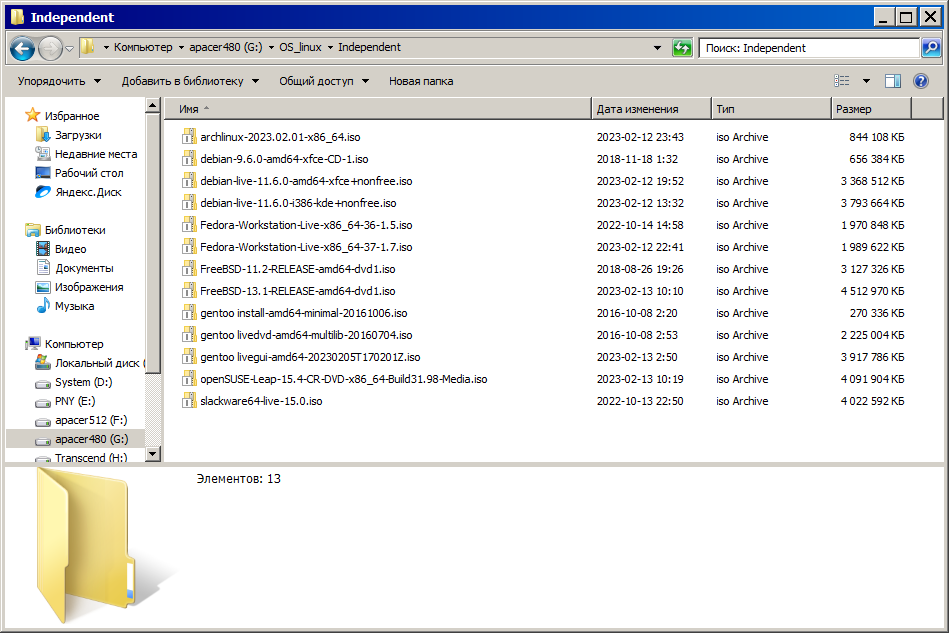This screenshot has height=633, width=949.
Task: Open 'Яндекс.Диск' in the navigation pane
Action: point(88,192)
